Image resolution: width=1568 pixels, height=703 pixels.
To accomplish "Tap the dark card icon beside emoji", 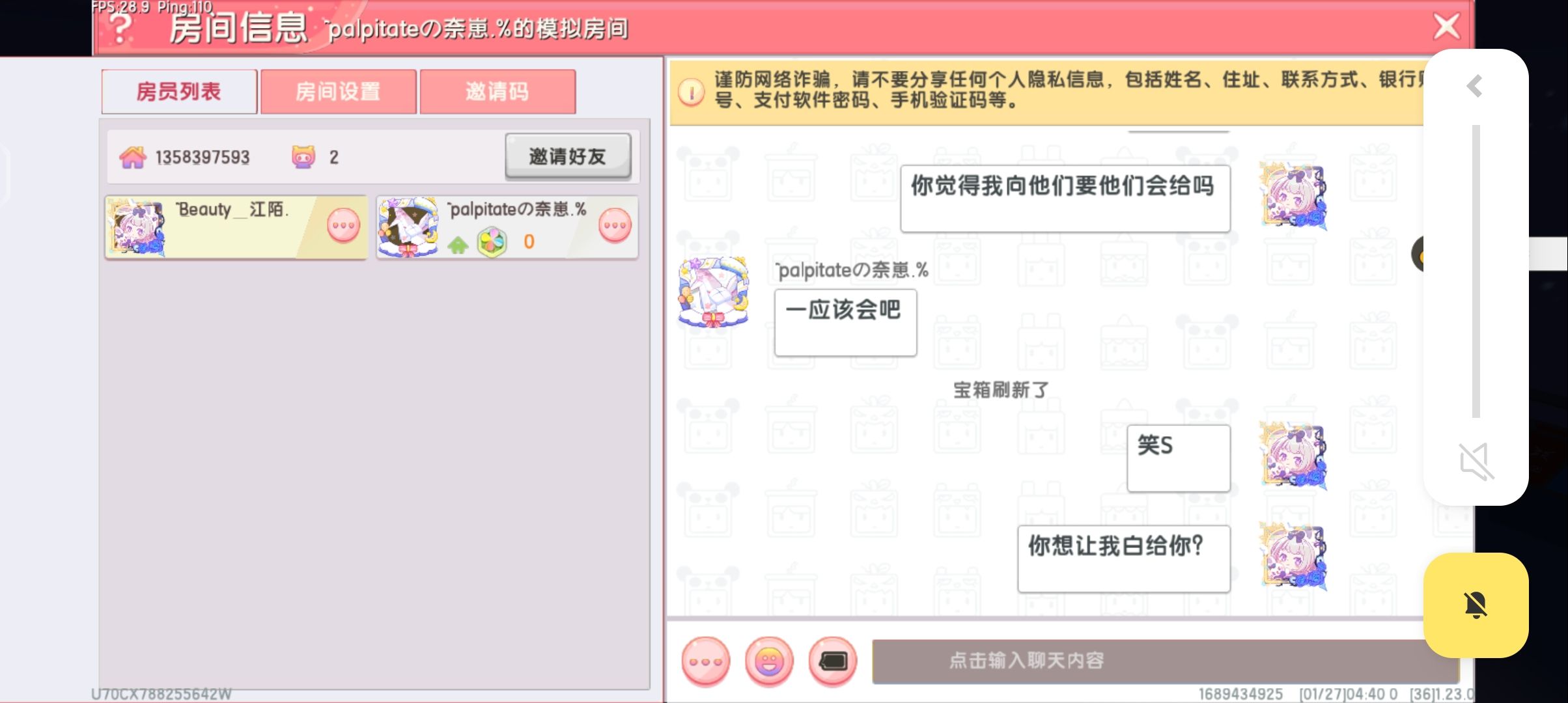I will (833, 661).
